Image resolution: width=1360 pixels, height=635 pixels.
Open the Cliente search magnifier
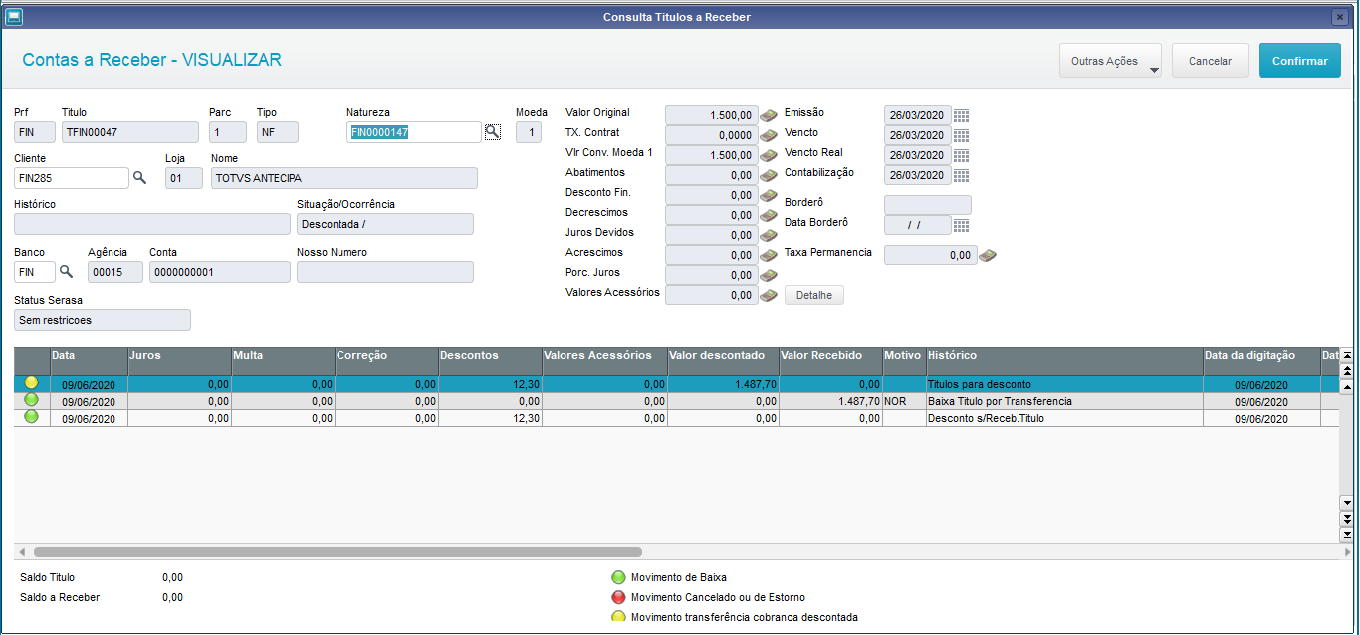[x=140, y=178]
